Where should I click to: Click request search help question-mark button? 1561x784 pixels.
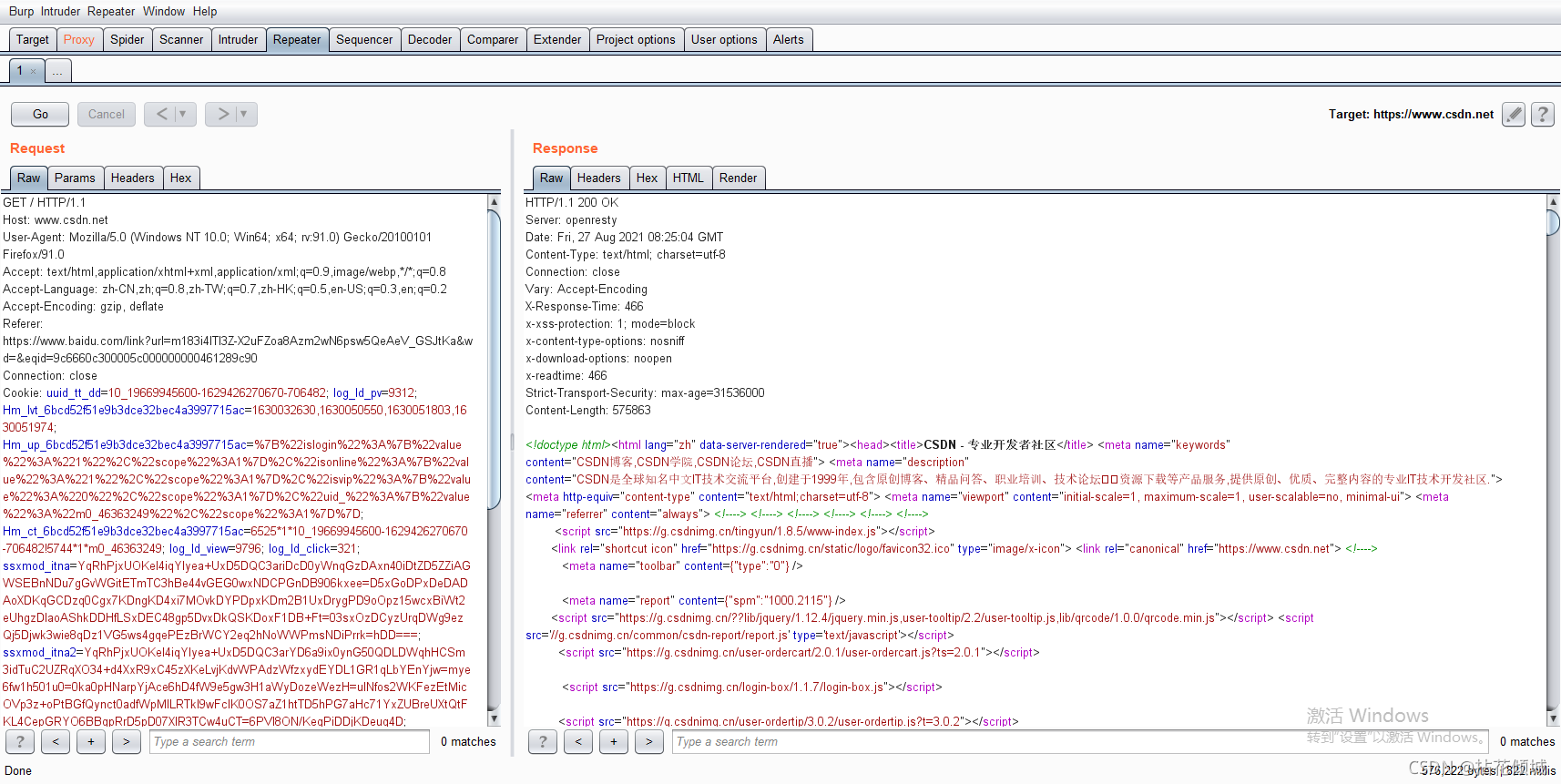click(20, 742)
